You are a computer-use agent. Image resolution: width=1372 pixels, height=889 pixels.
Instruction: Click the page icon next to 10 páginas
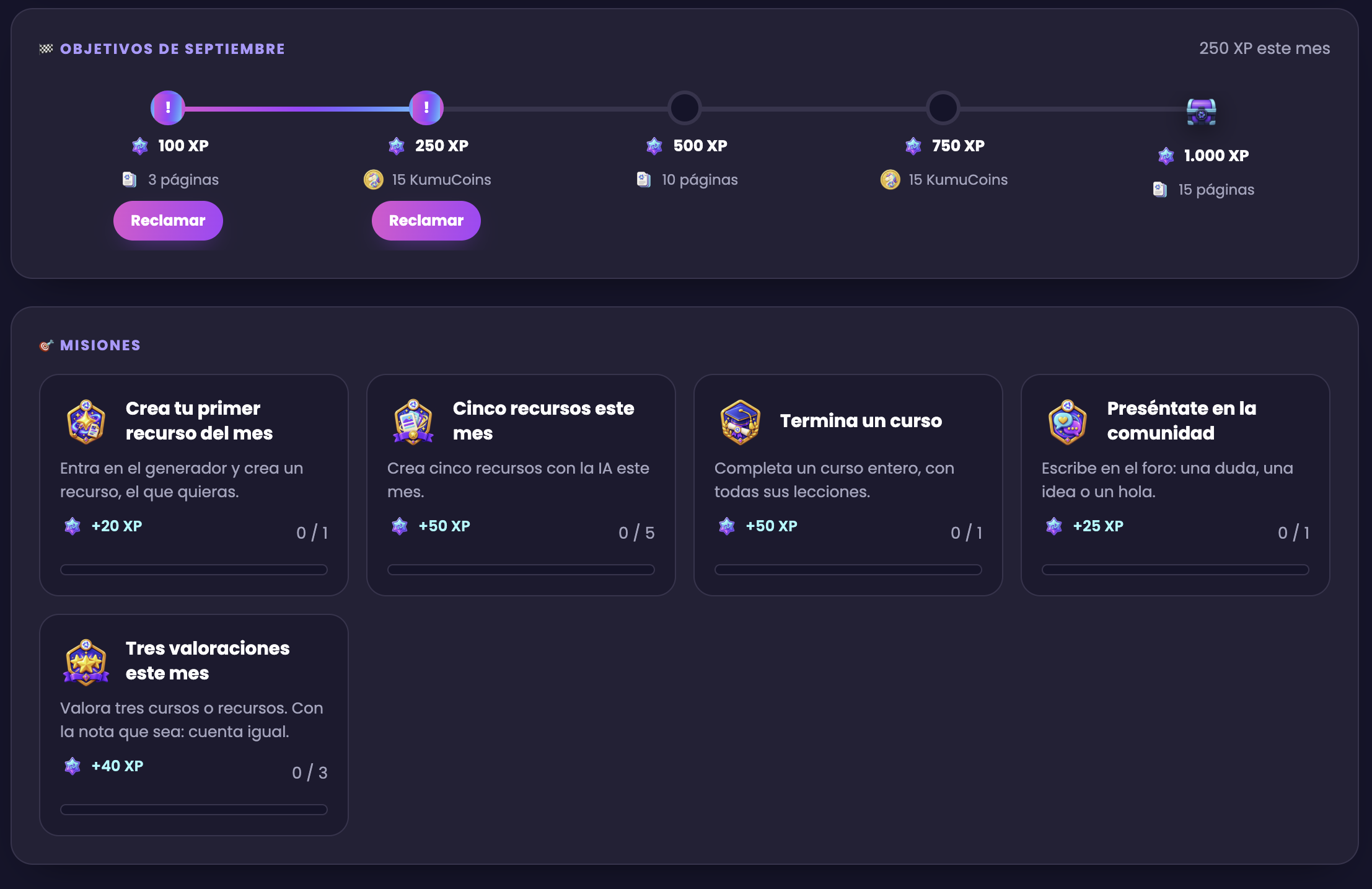coord(644,180)
